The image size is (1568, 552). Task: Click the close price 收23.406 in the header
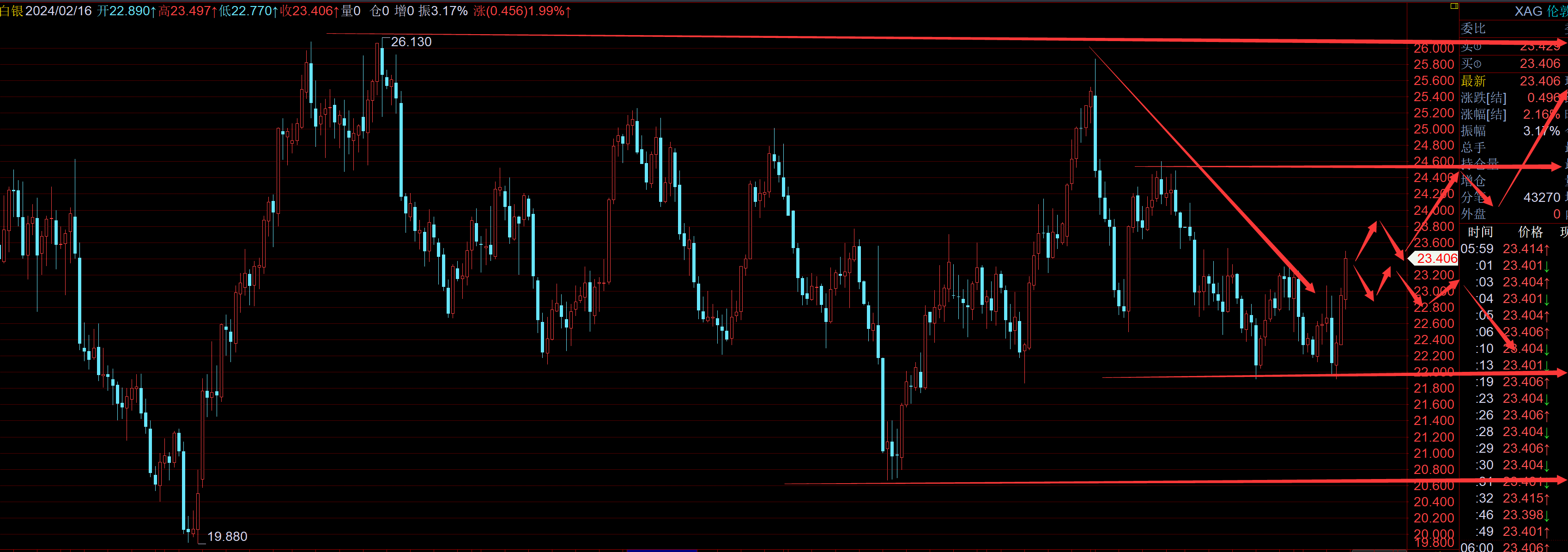[x=309, y=11]
